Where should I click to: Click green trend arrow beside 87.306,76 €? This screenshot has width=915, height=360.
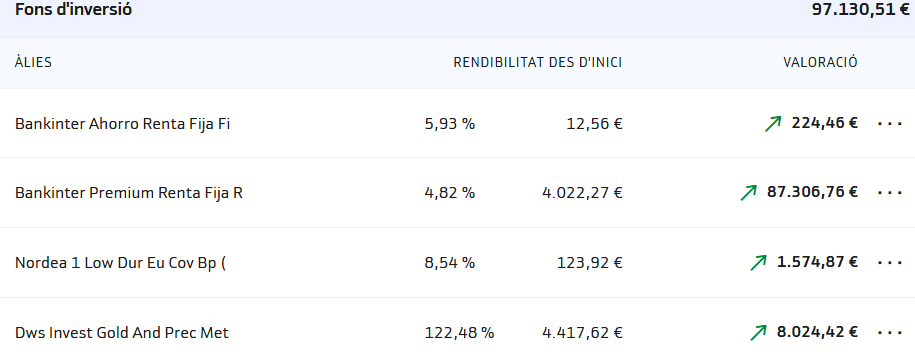pos(748,193)
